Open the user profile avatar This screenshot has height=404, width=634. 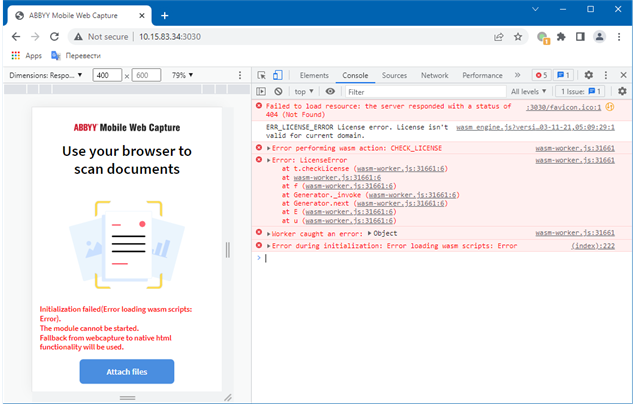(x=599, y=37)
